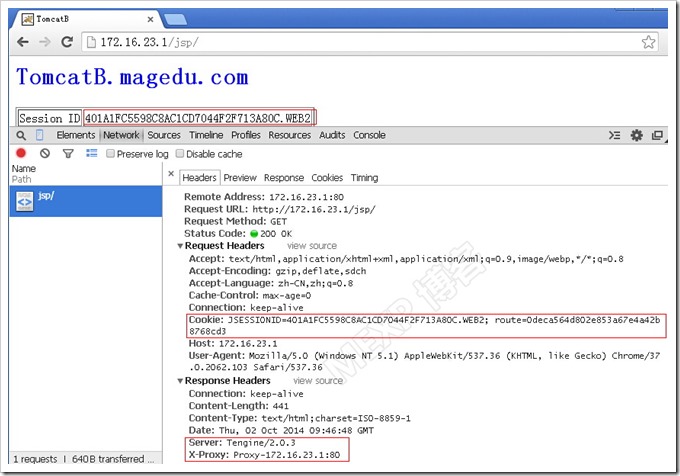The height and width of the screenshot is (476, 680).
Task: Click the Cookie JSESSIONID header value
Action: coord(425,326)
